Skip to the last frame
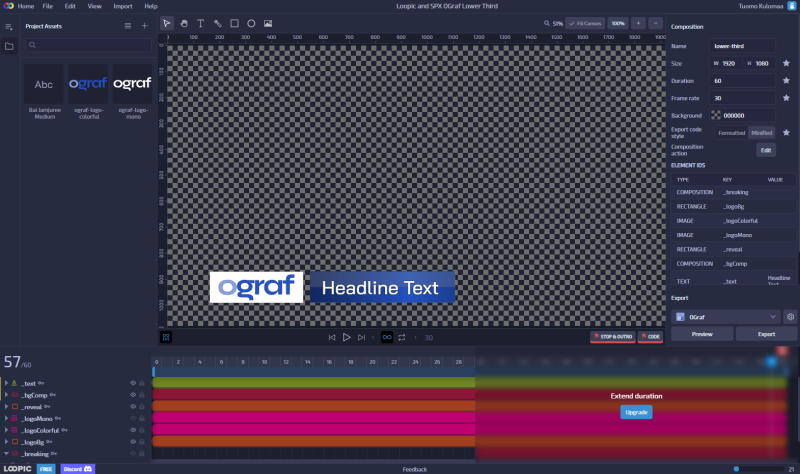The width and height of the screenshot is (800, 474). pyautogui.click(x=361, y=337)
